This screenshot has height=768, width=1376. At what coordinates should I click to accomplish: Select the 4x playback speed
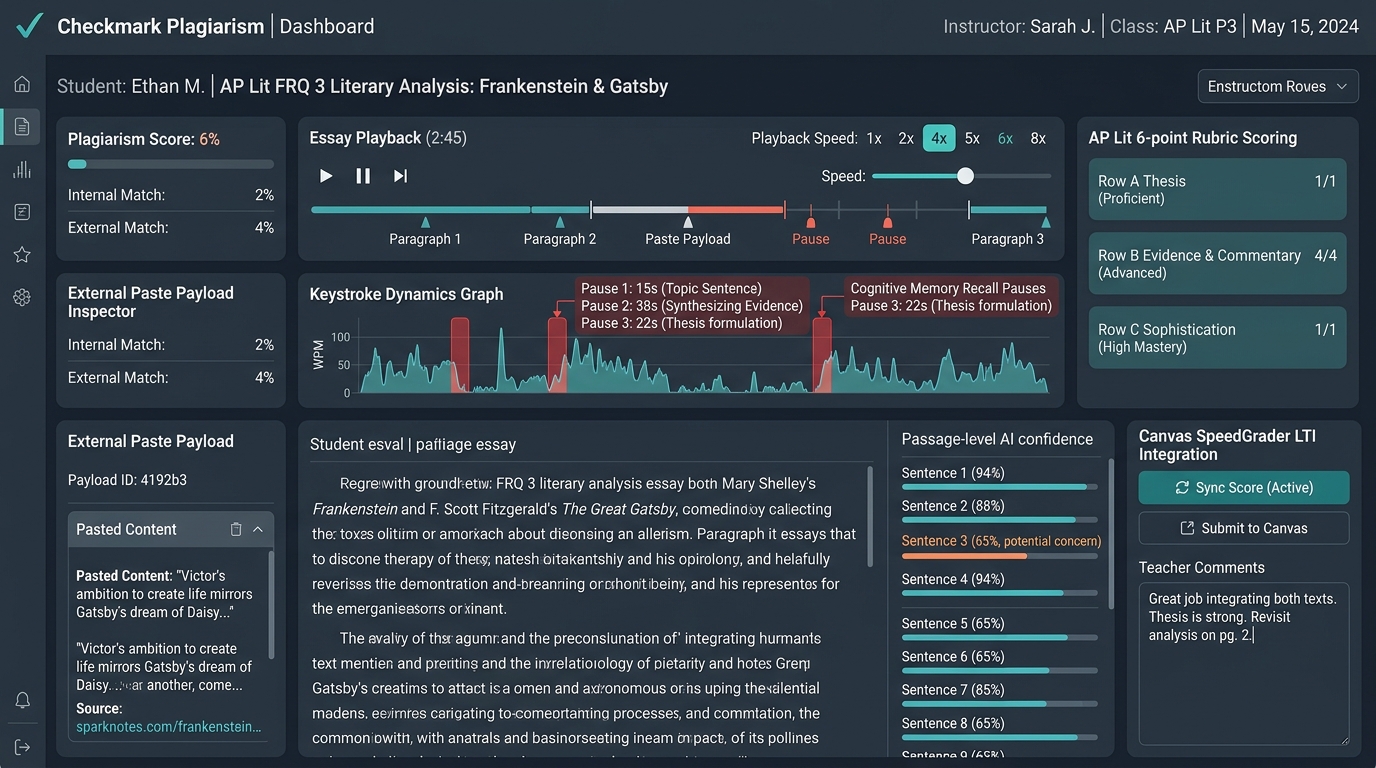939,138
